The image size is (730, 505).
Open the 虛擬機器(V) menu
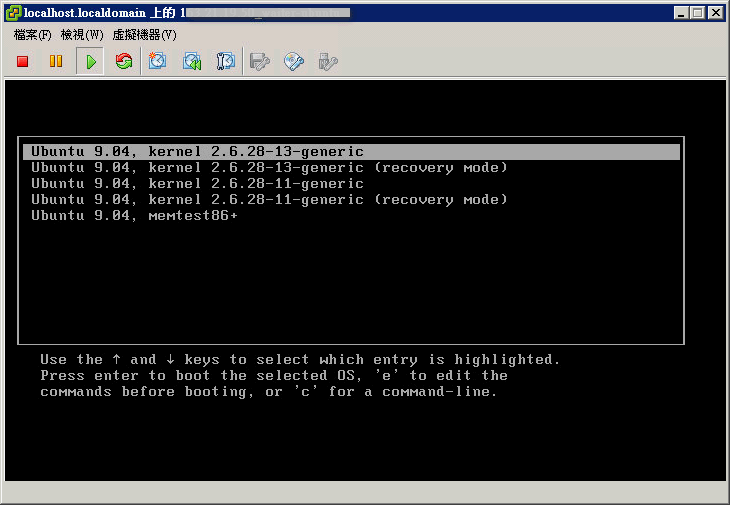click(144, 35)
